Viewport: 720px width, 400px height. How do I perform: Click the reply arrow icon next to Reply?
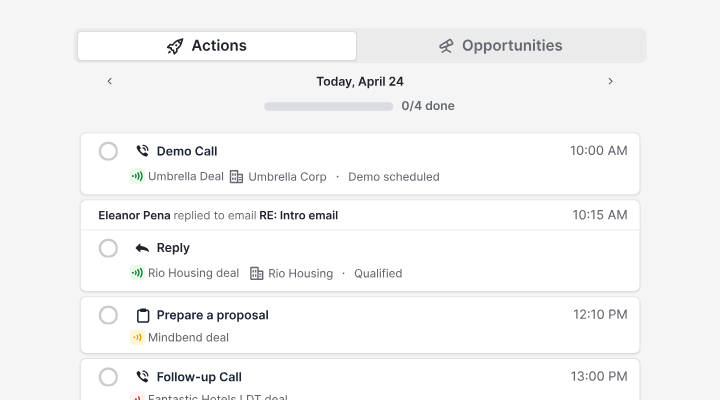pos(142,248)
